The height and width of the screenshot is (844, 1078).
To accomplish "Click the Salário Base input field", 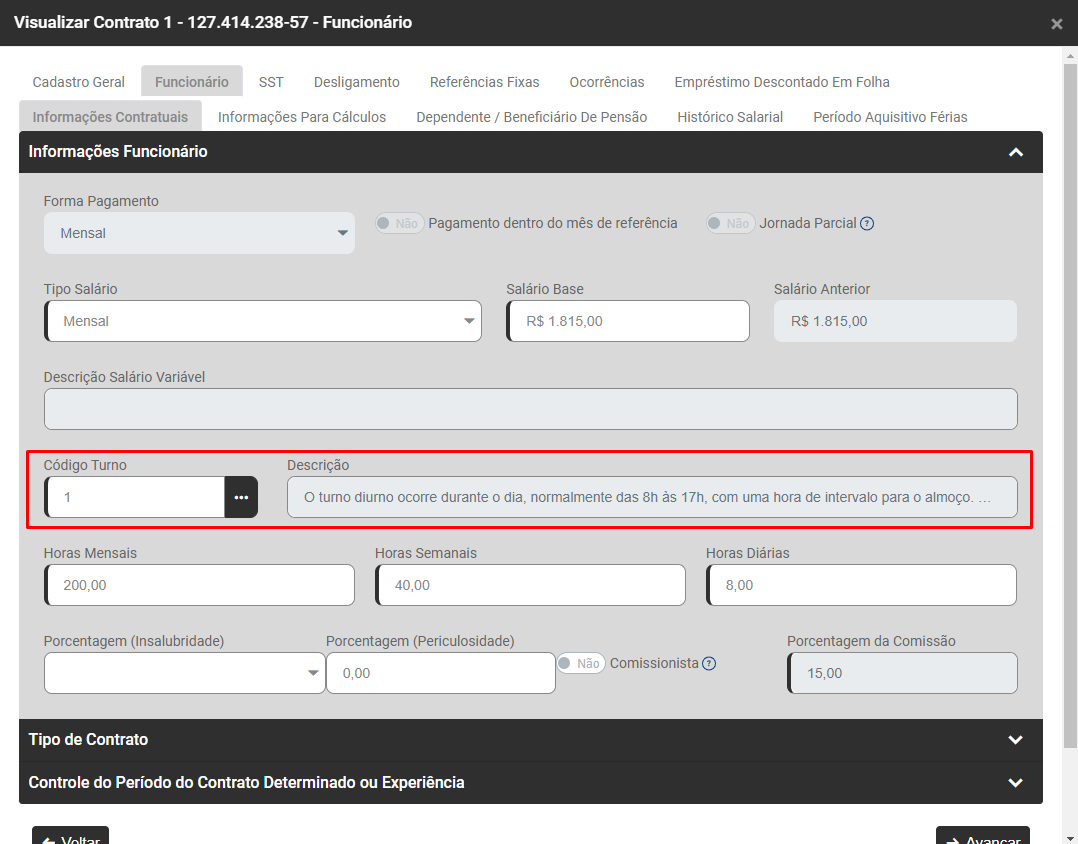I will 628,321.
